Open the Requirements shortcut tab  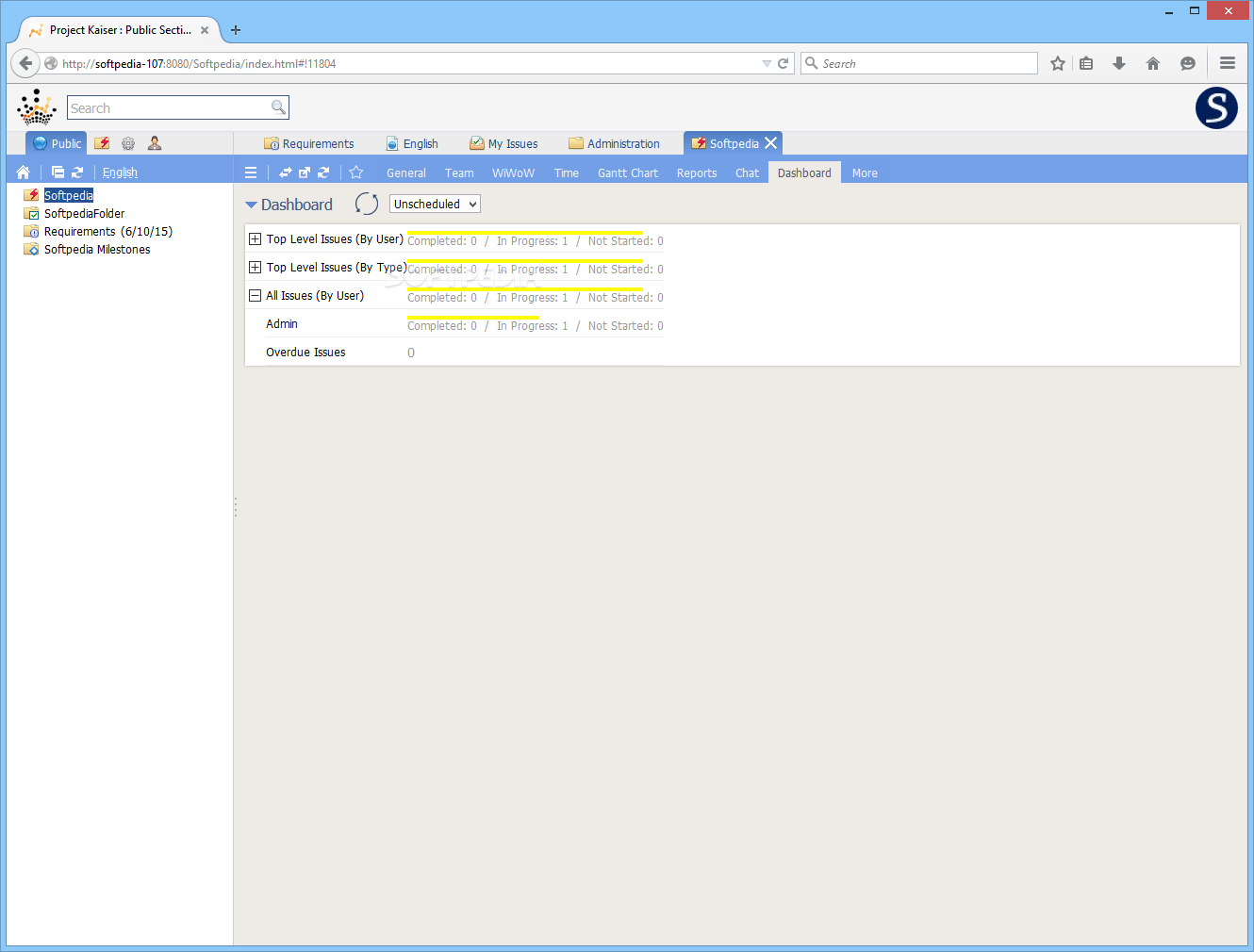[x=308, y=144]
